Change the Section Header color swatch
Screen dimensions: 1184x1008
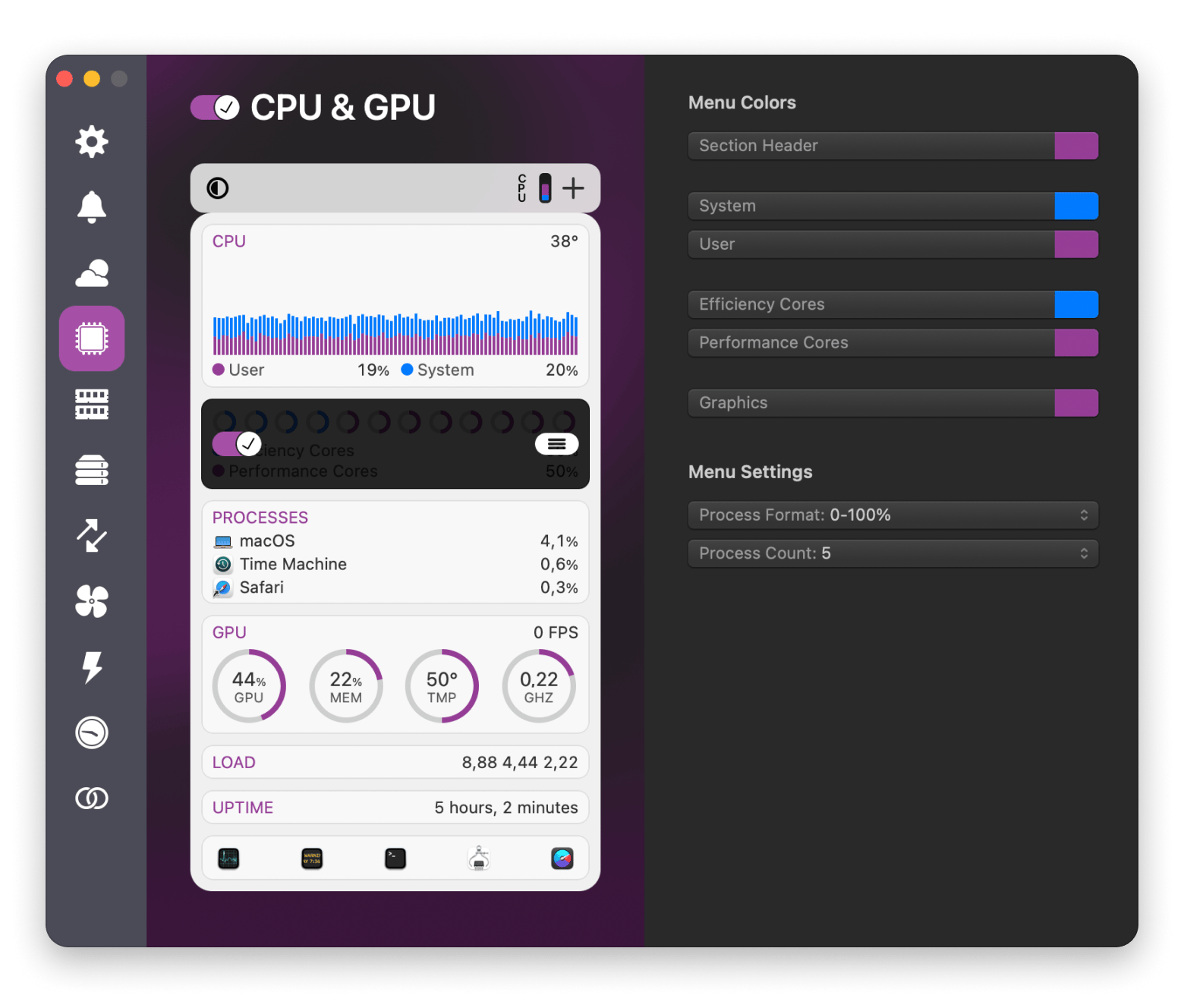click(1075, 146)
